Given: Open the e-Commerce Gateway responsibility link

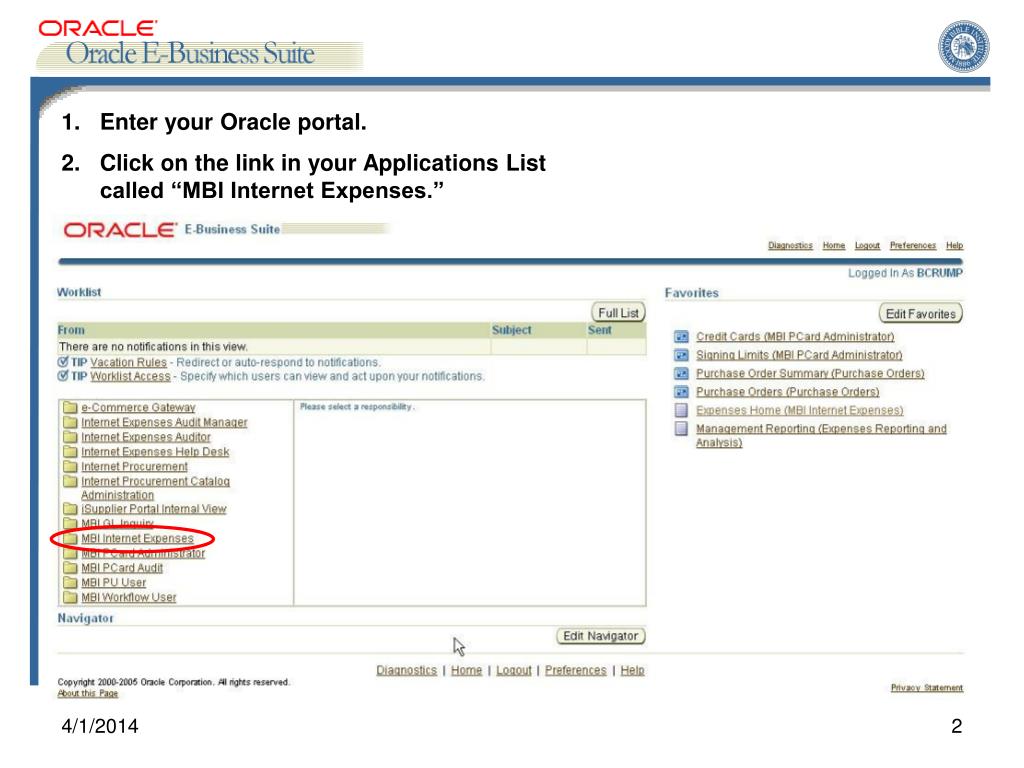Looking at the screenshot, I should [x=138, y=408].
